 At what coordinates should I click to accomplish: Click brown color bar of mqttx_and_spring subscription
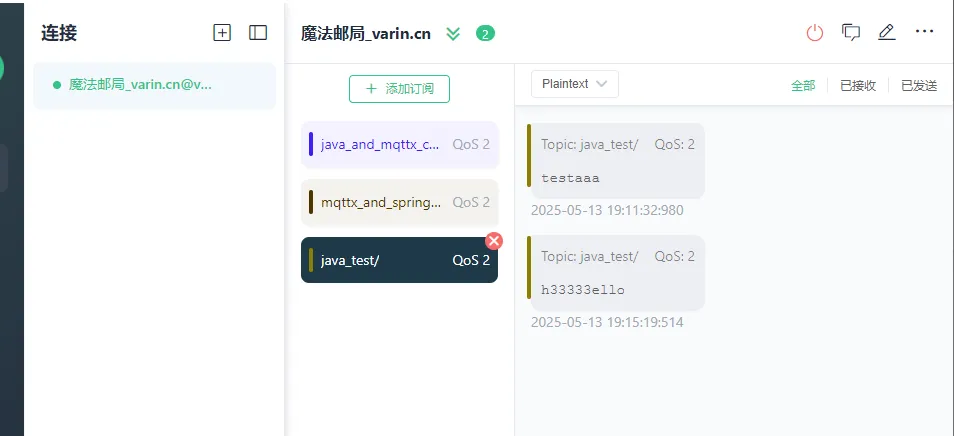[311, 202]
